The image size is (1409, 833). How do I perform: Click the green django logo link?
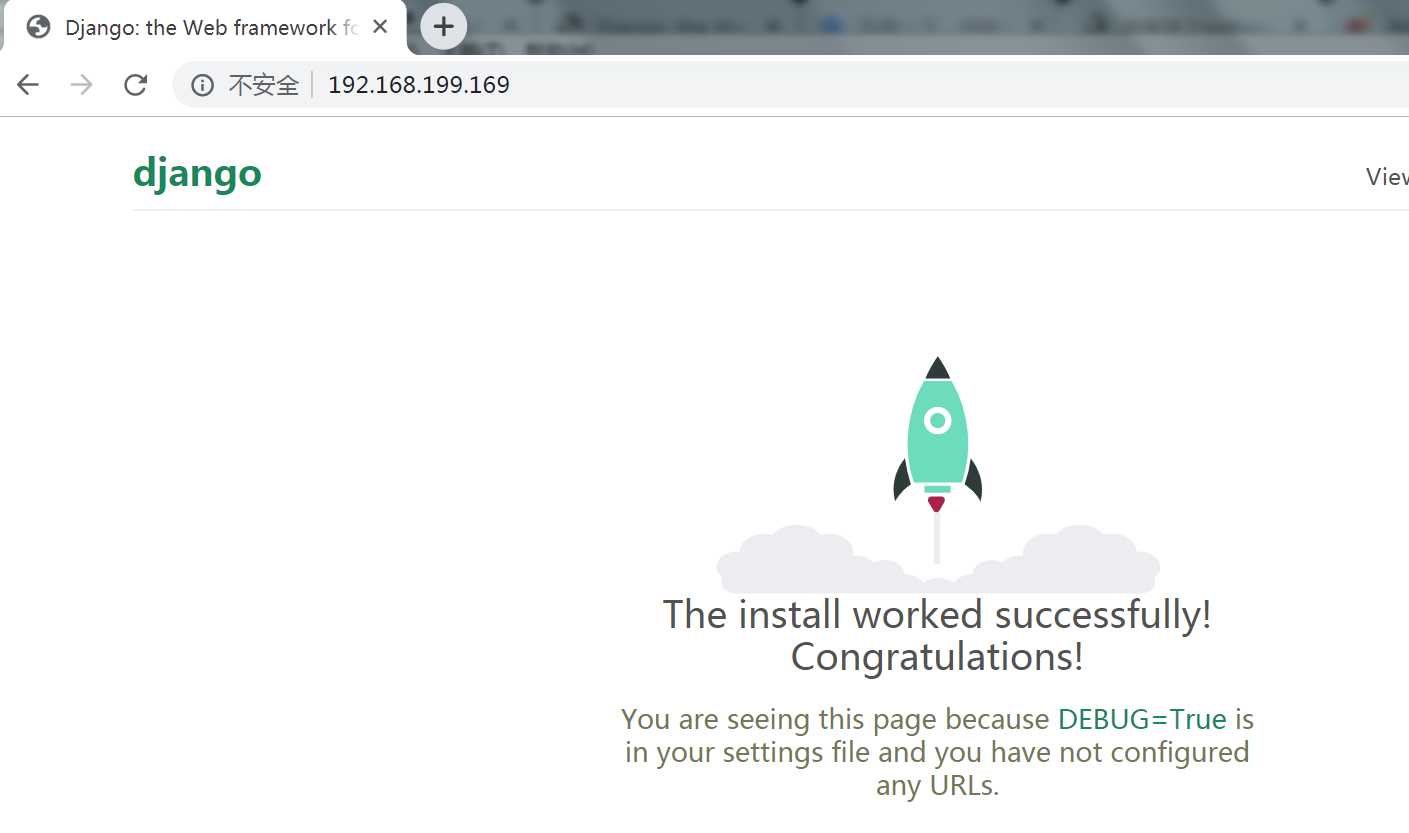click(197, 173)
